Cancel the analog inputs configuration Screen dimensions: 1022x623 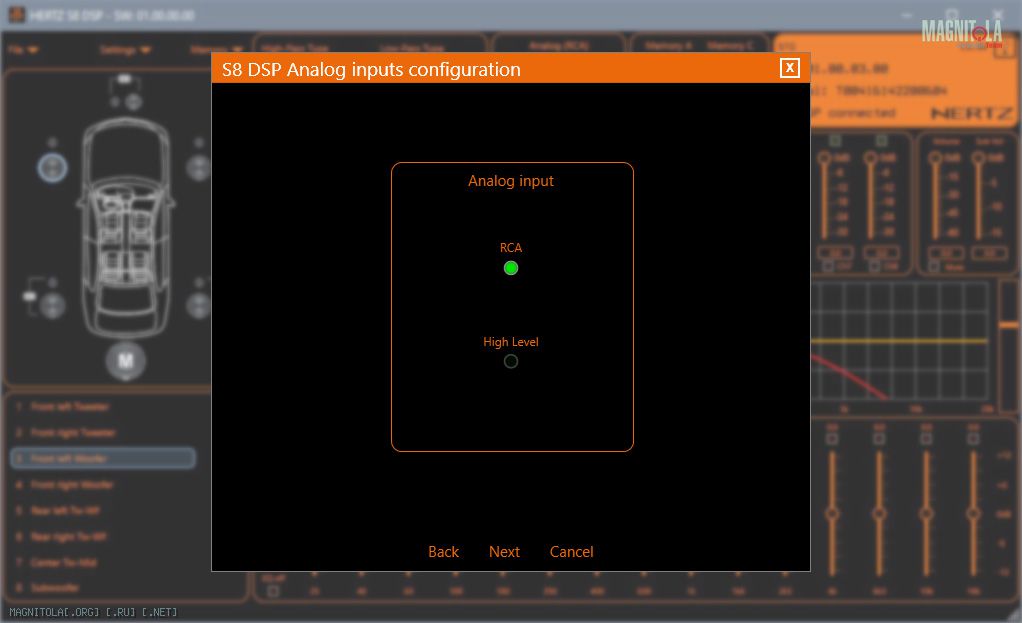572,551
